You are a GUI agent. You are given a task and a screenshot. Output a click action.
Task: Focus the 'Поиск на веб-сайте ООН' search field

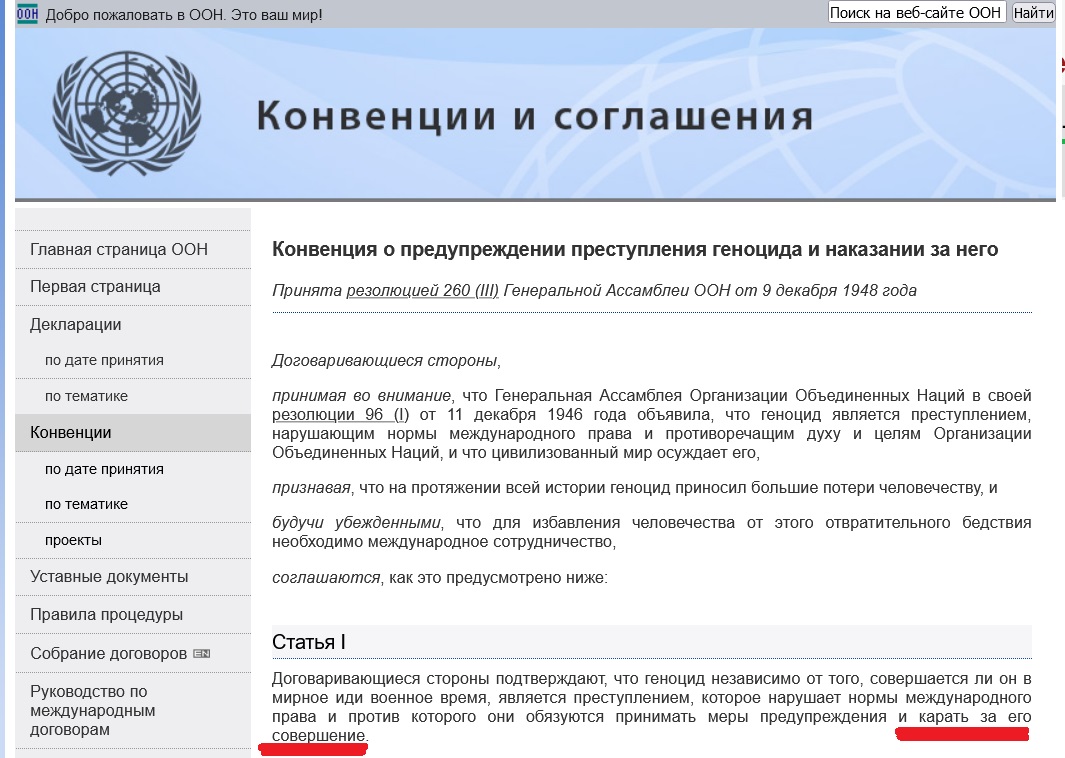click(916, 13)
